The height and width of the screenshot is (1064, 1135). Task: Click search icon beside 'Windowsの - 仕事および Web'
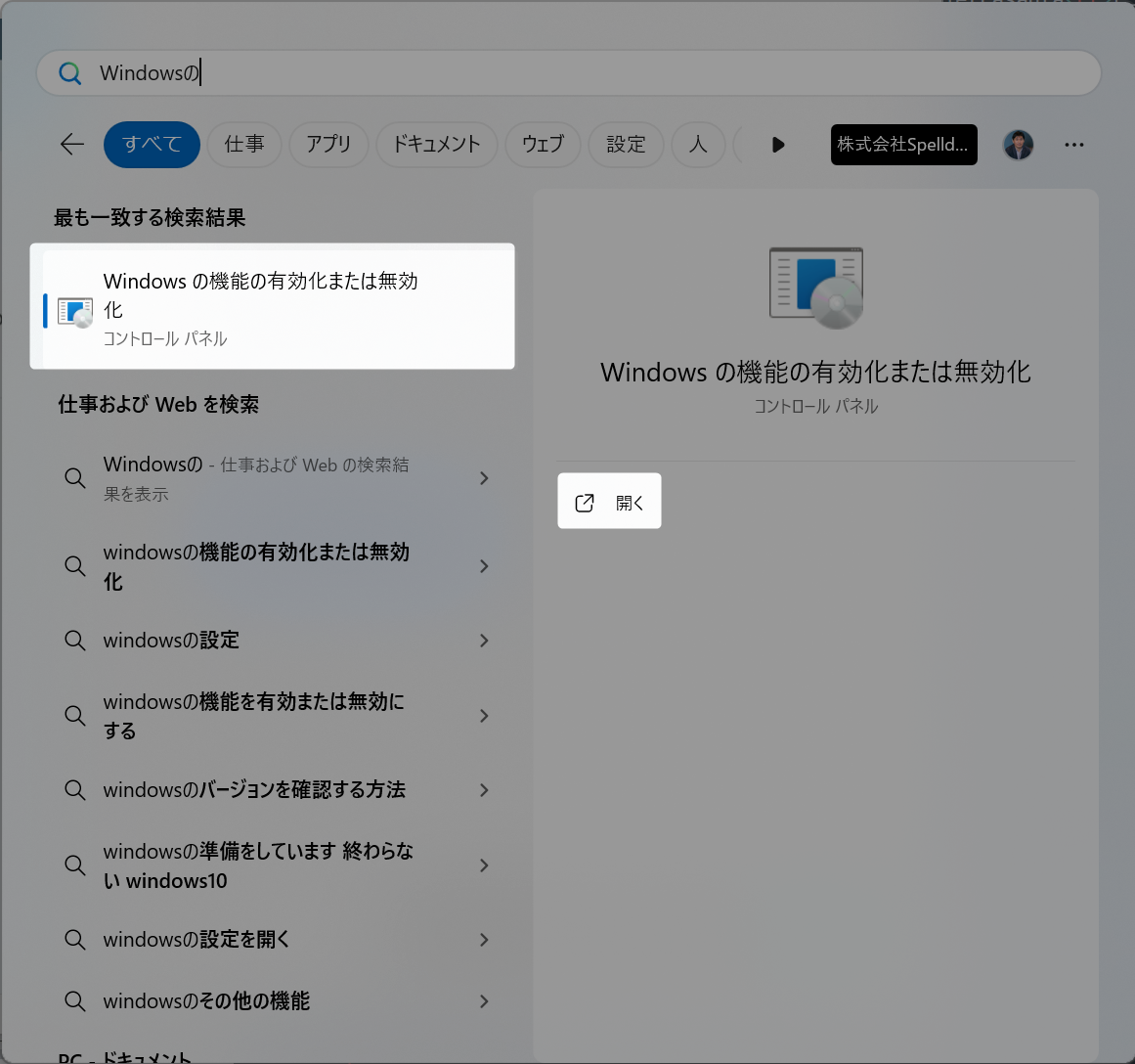coord(75,478)
